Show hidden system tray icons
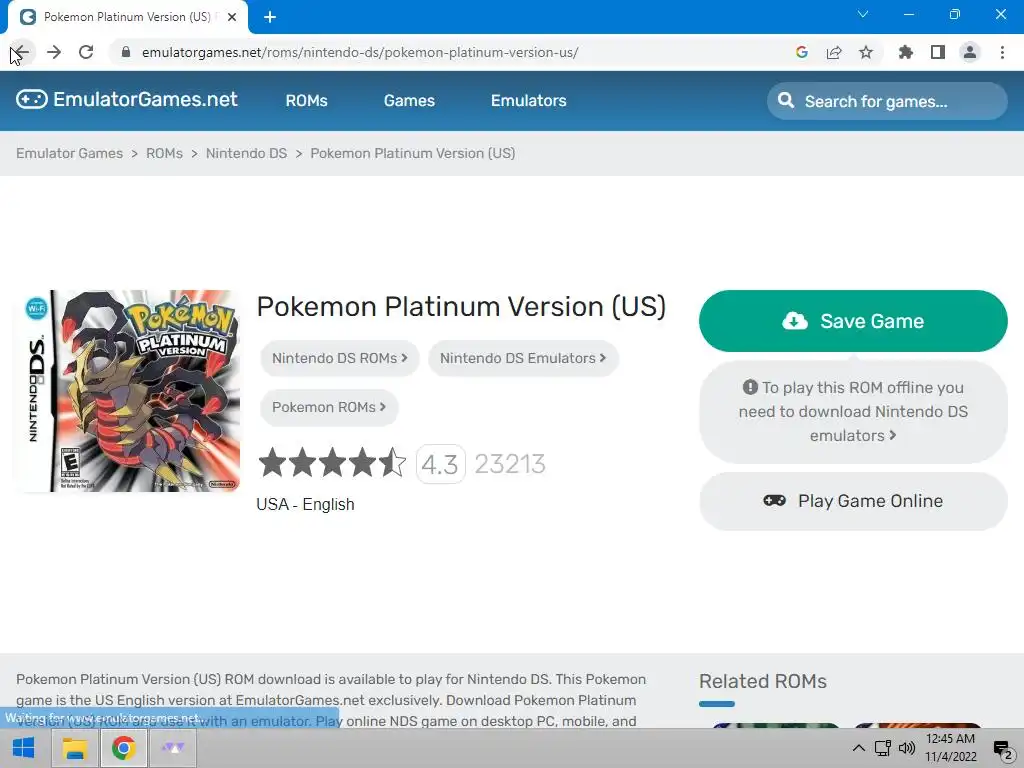 [859, 748]
